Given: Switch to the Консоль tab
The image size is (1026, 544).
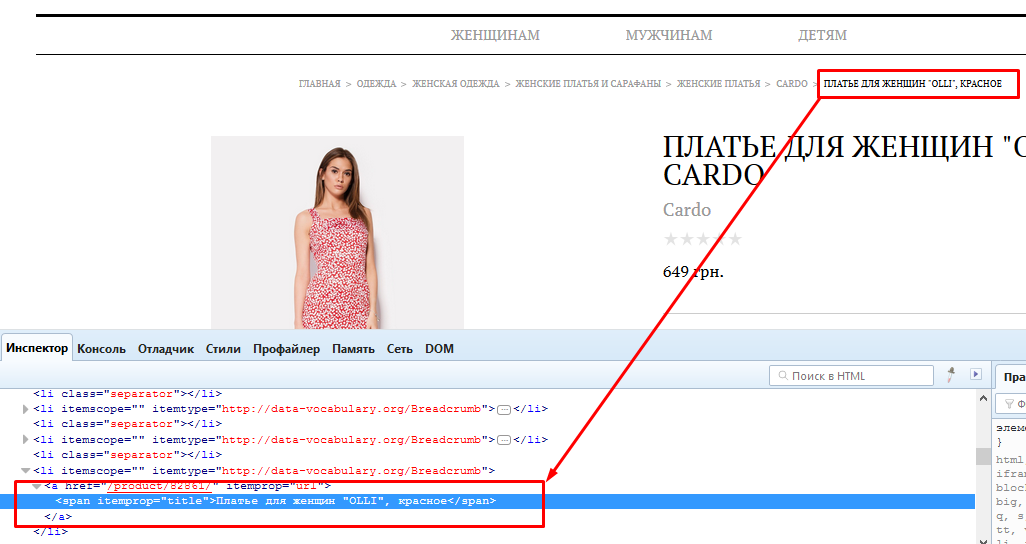Looking at the screenshot, I should click(101, 349).
